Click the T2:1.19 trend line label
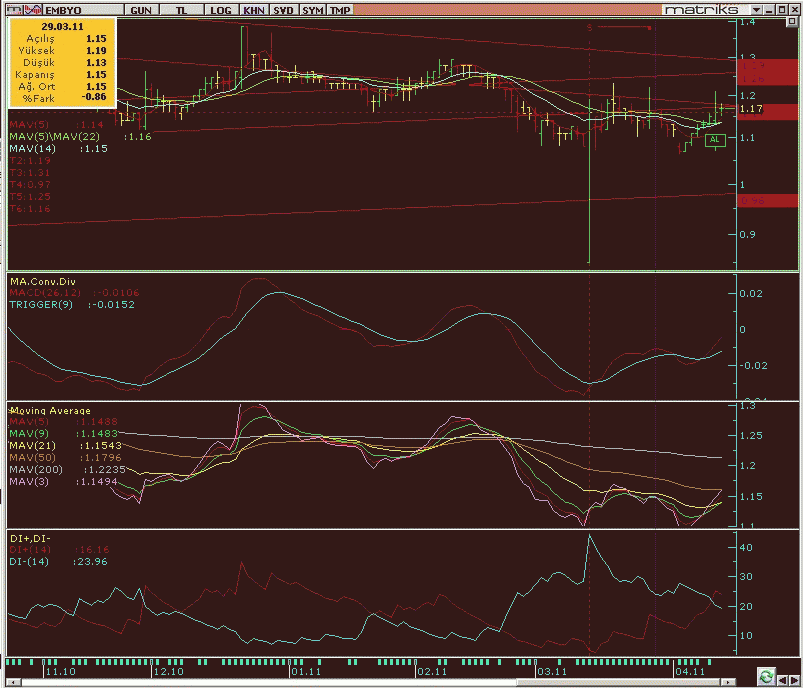Screen dimensions: 803x688 click(x=30, y=161)
